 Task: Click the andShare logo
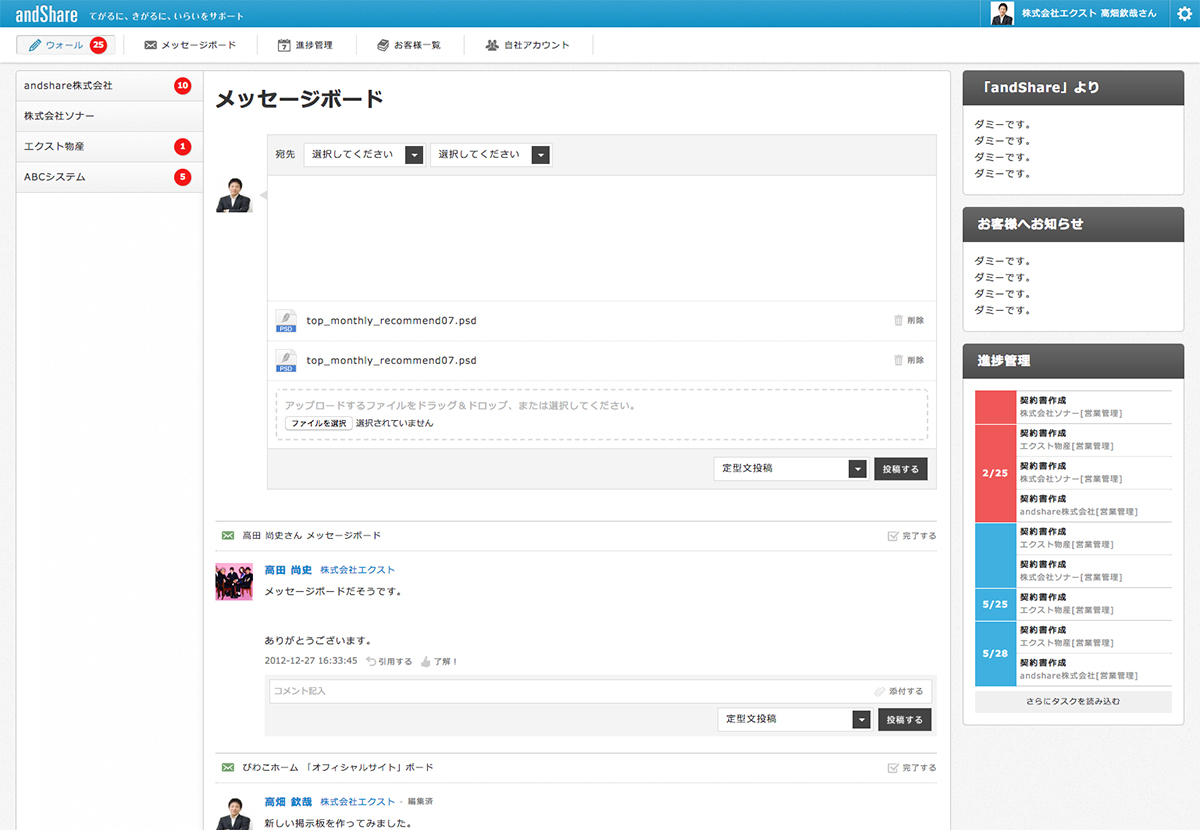tap(47, 14)
